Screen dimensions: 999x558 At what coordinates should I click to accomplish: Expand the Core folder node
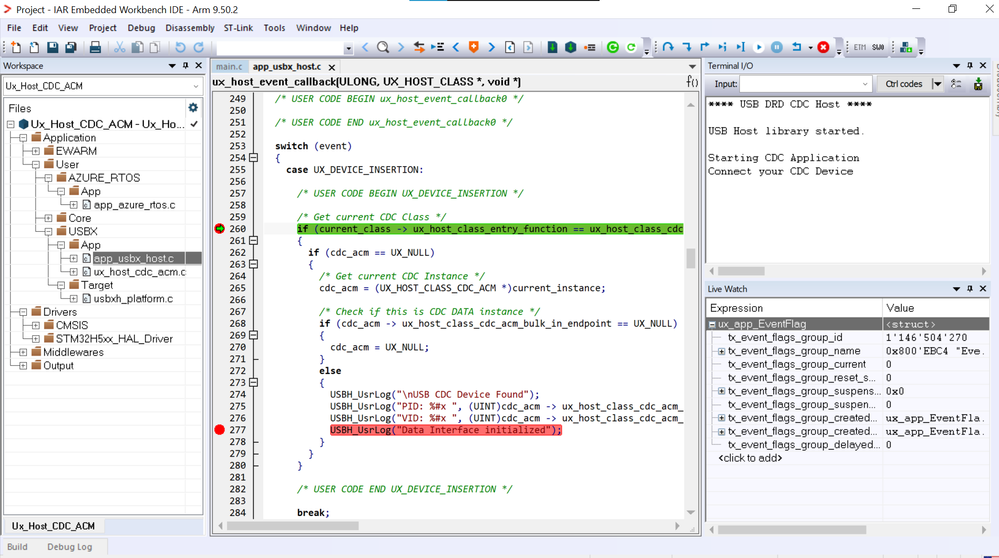click(x=48, y=218)
